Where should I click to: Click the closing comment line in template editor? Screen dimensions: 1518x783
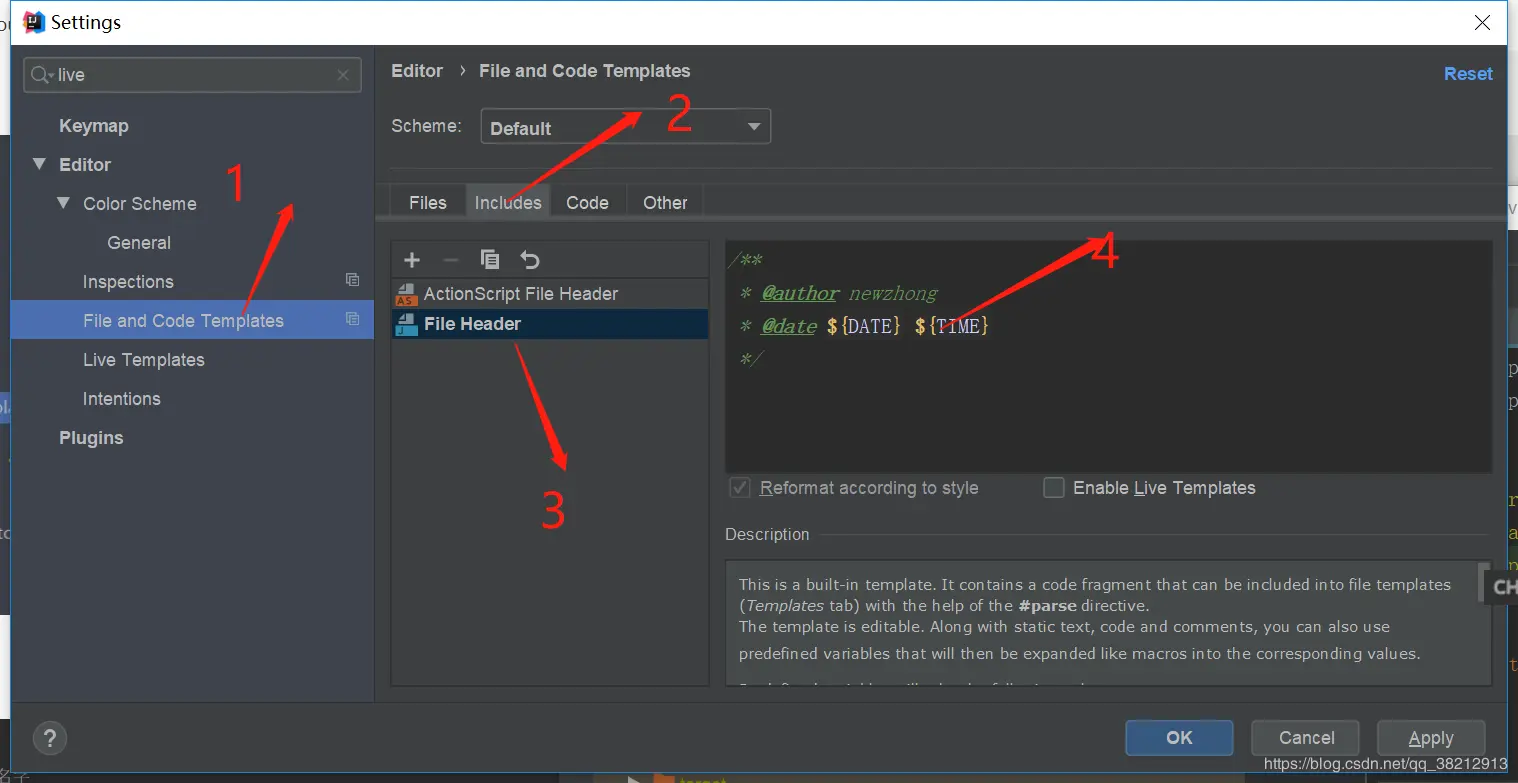(753, 358)
